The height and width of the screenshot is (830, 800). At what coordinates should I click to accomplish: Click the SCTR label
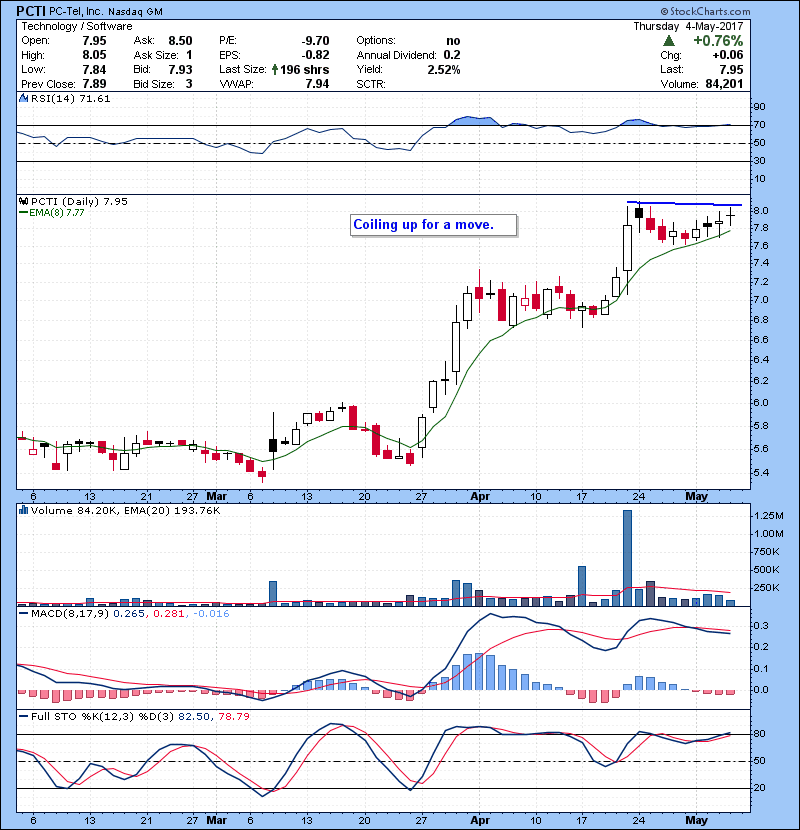[371, 84]
